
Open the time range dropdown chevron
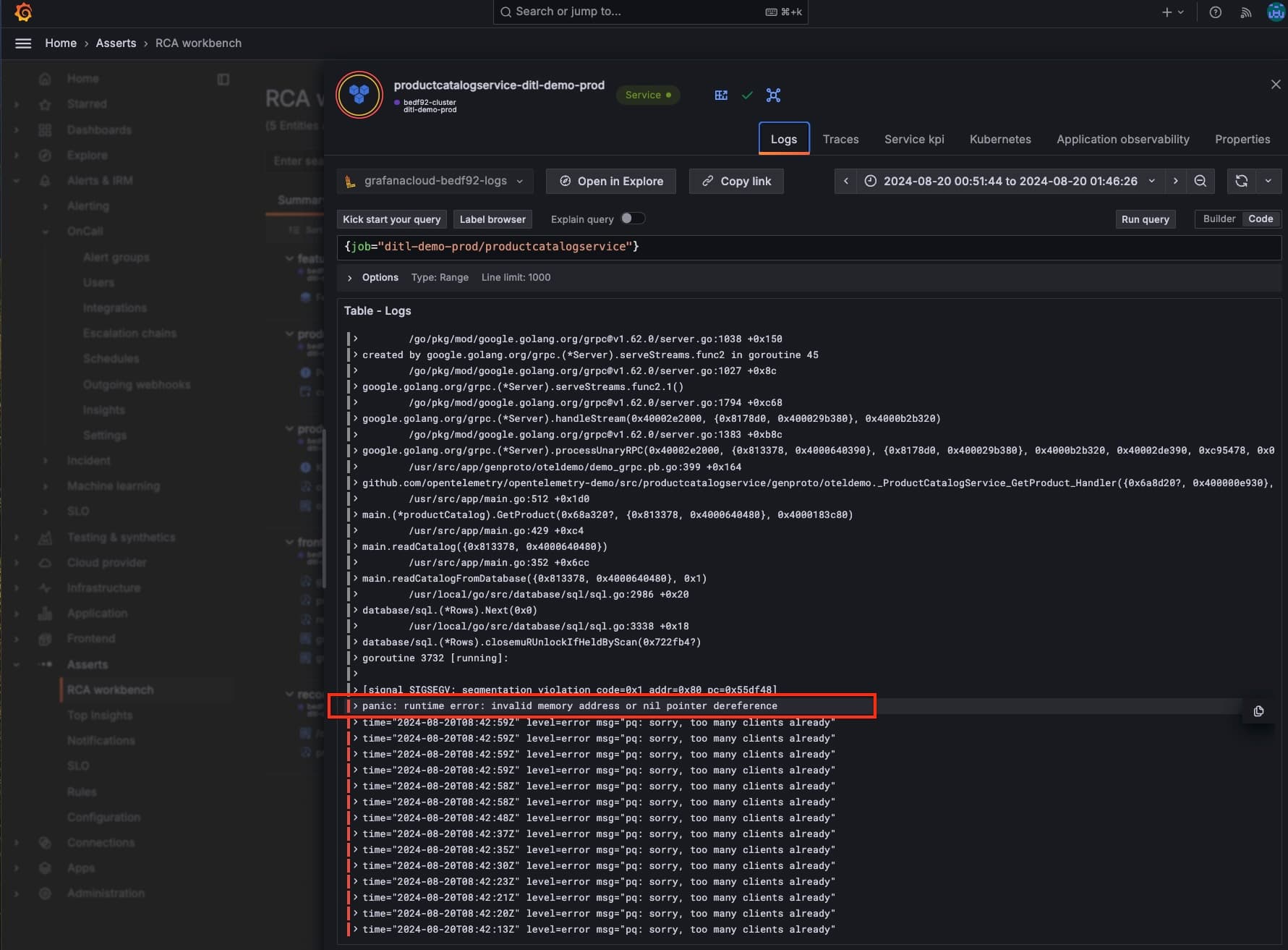(x=1152, y=181)
